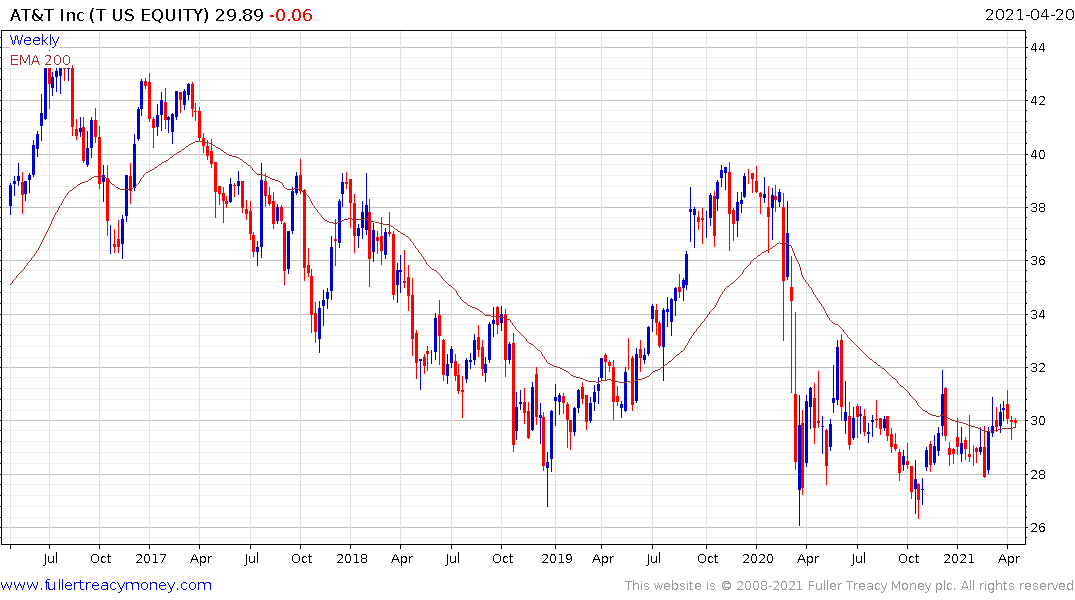
Task: Click the 44 price axis label
Action: point(1037,47)
